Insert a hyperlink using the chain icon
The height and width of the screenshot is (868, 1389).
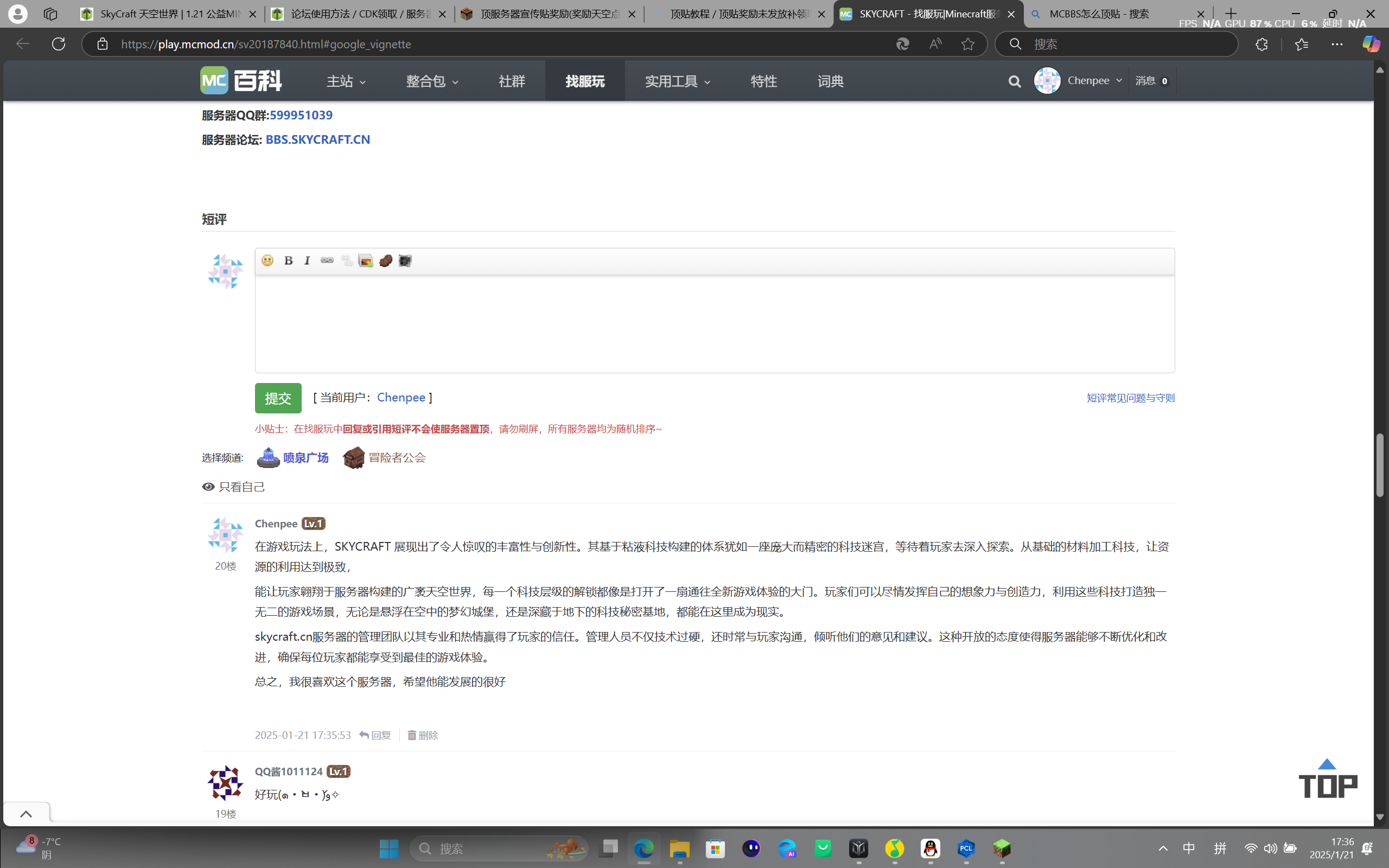tap(327, 260)
